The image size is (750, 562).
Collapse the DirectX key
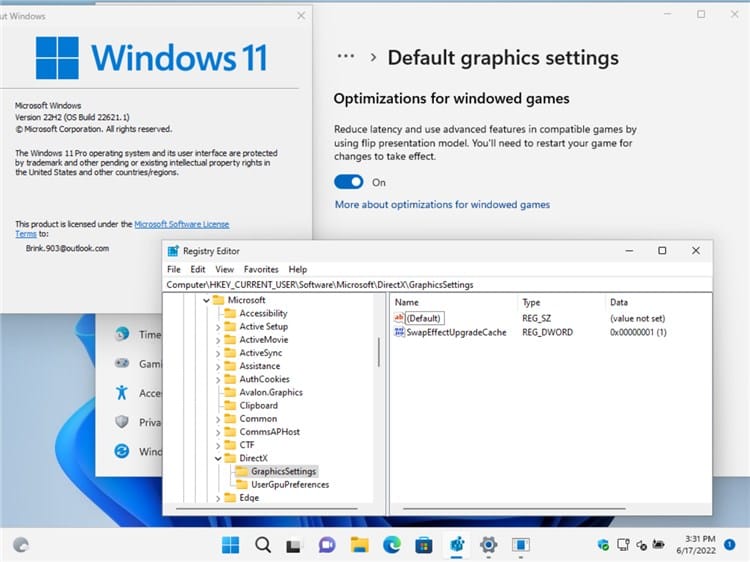(x=218, y=458)
